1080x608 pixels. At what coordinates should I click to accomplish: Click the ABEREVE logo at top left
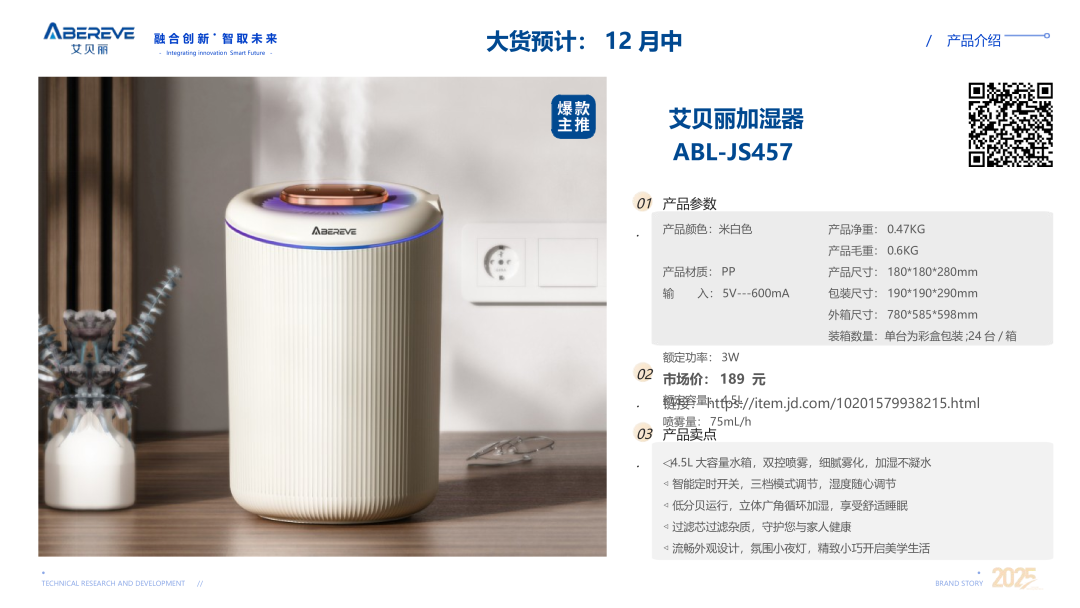click(x=89, y=39)
